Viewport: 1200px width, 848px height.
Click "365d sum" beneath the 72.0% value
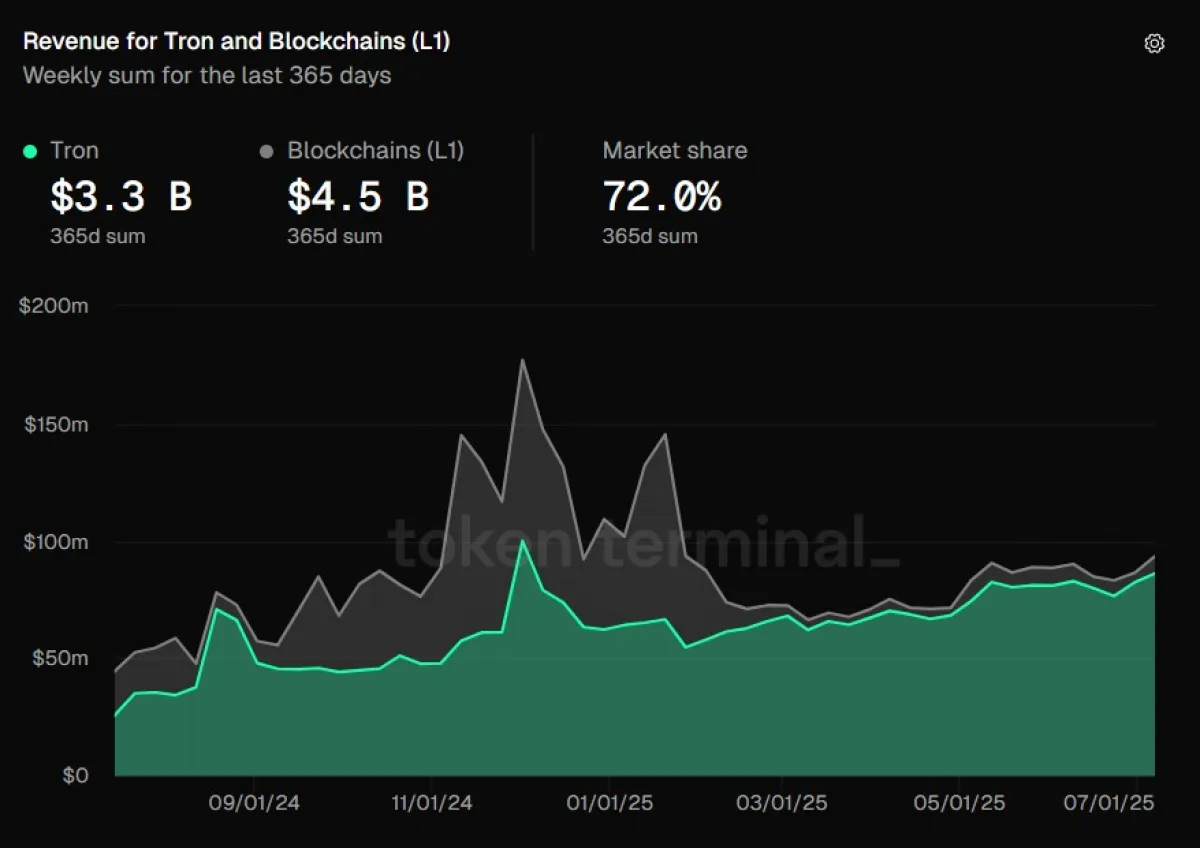[650, 237]
